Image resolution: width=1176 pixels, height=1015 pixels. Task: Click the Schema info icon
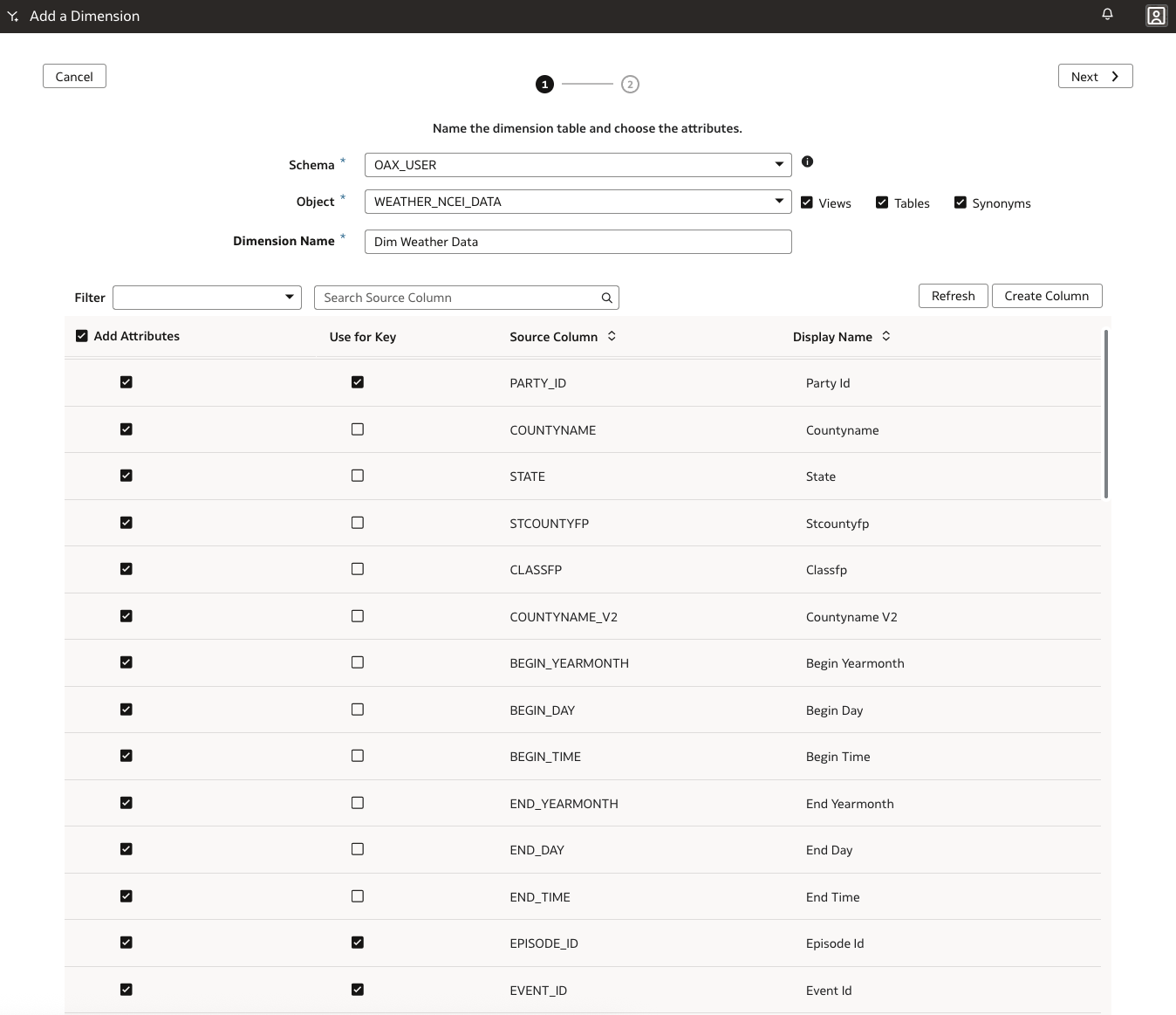pos(807,161)
